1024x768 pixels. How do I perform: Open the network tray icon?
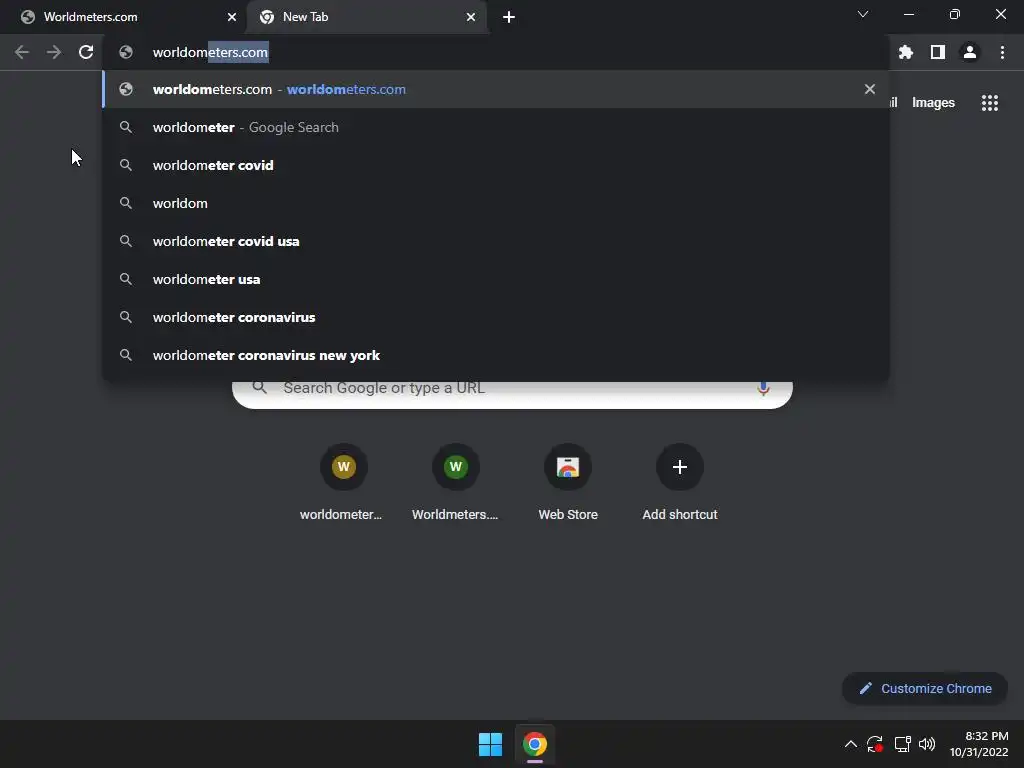pos(903,744)
